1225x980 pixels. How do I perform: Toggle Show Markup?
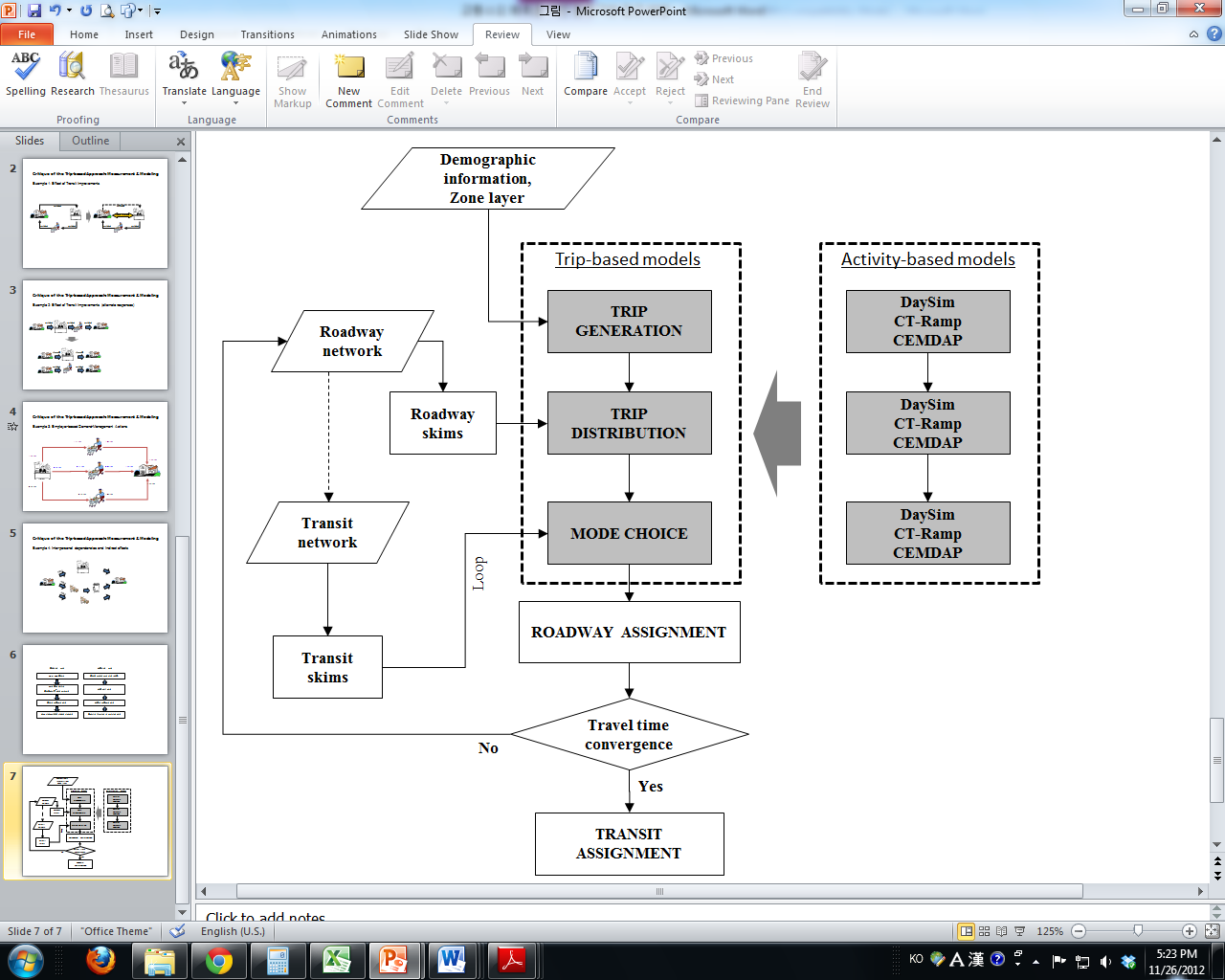coord(292,81)
